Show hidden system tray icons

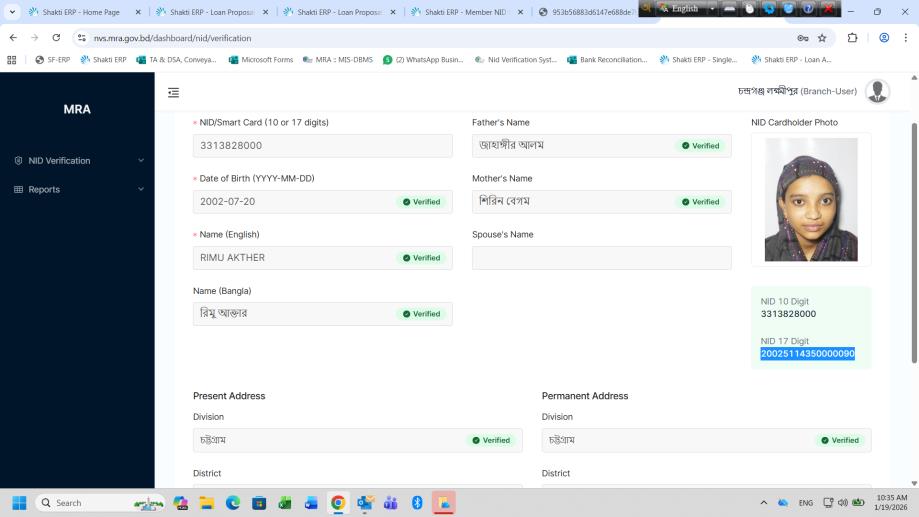pyautogui.click(x=764, y=503)
